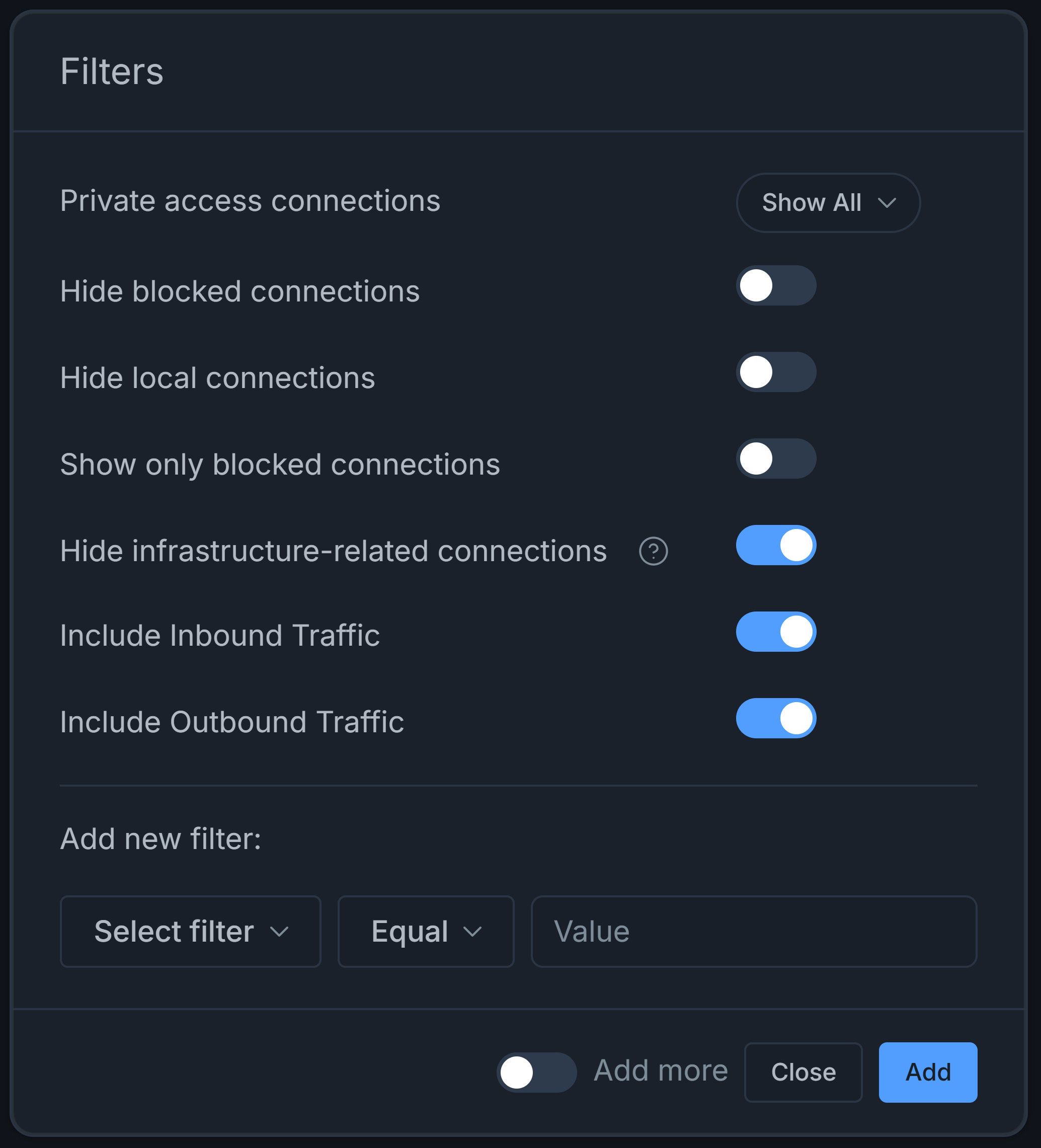The height and width of the screenshot is (1148, 1041).
Task: Click inside the Value input field
Action: pos(754,932)
